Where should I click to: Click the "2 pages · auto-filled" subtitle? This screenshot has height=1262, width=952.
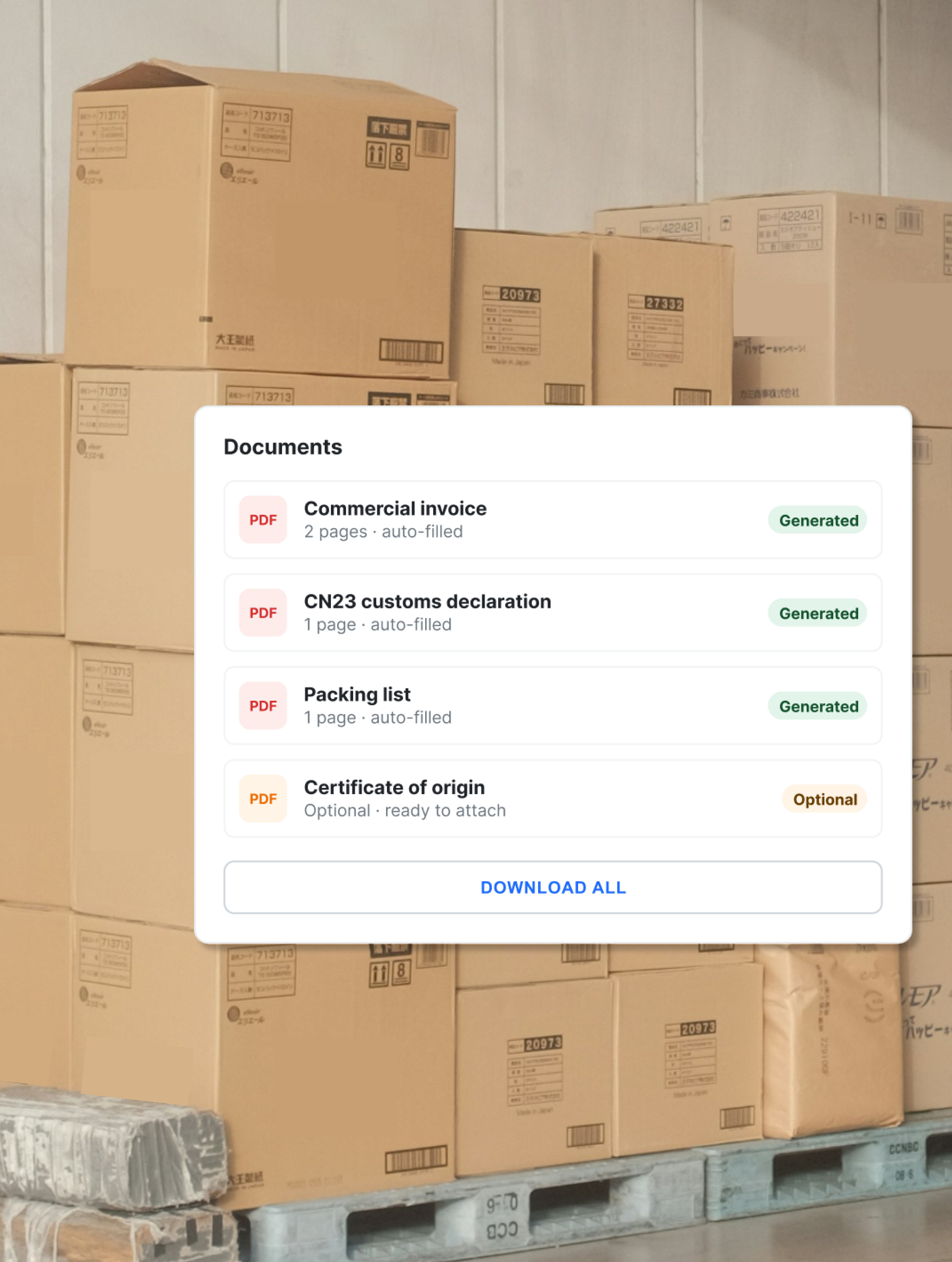click(x=383, y=532)
